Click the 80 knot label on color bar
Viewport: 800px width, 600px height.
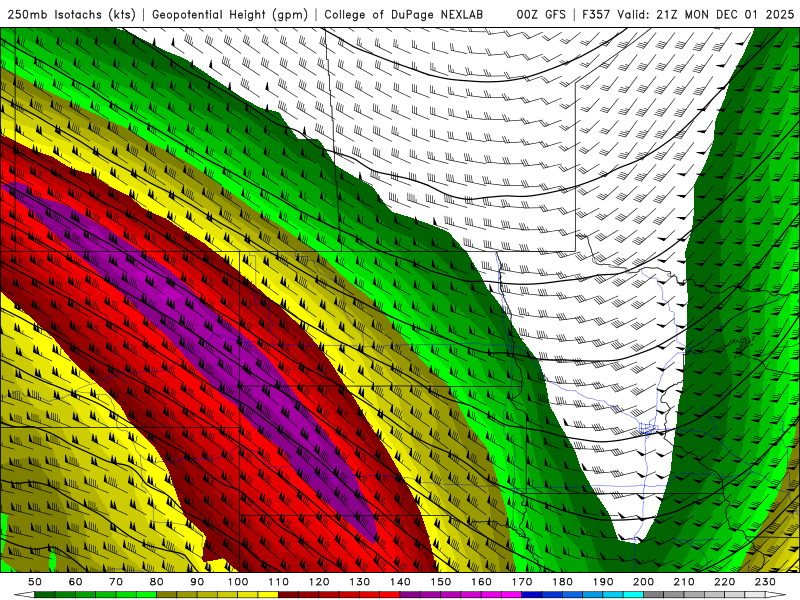(x=157, y=582)
